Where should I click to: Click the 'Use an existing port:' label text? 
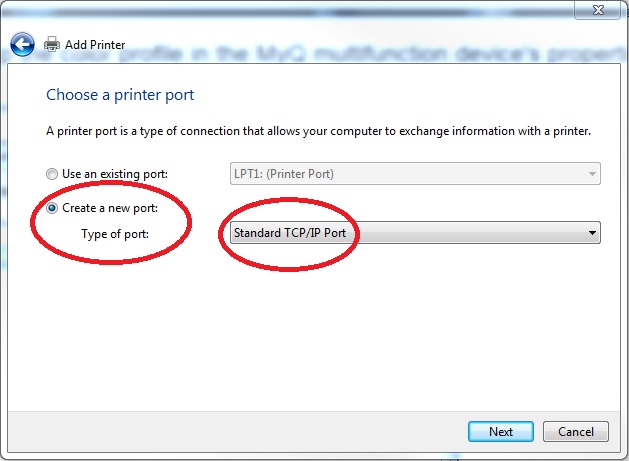(x=115, y=174)
